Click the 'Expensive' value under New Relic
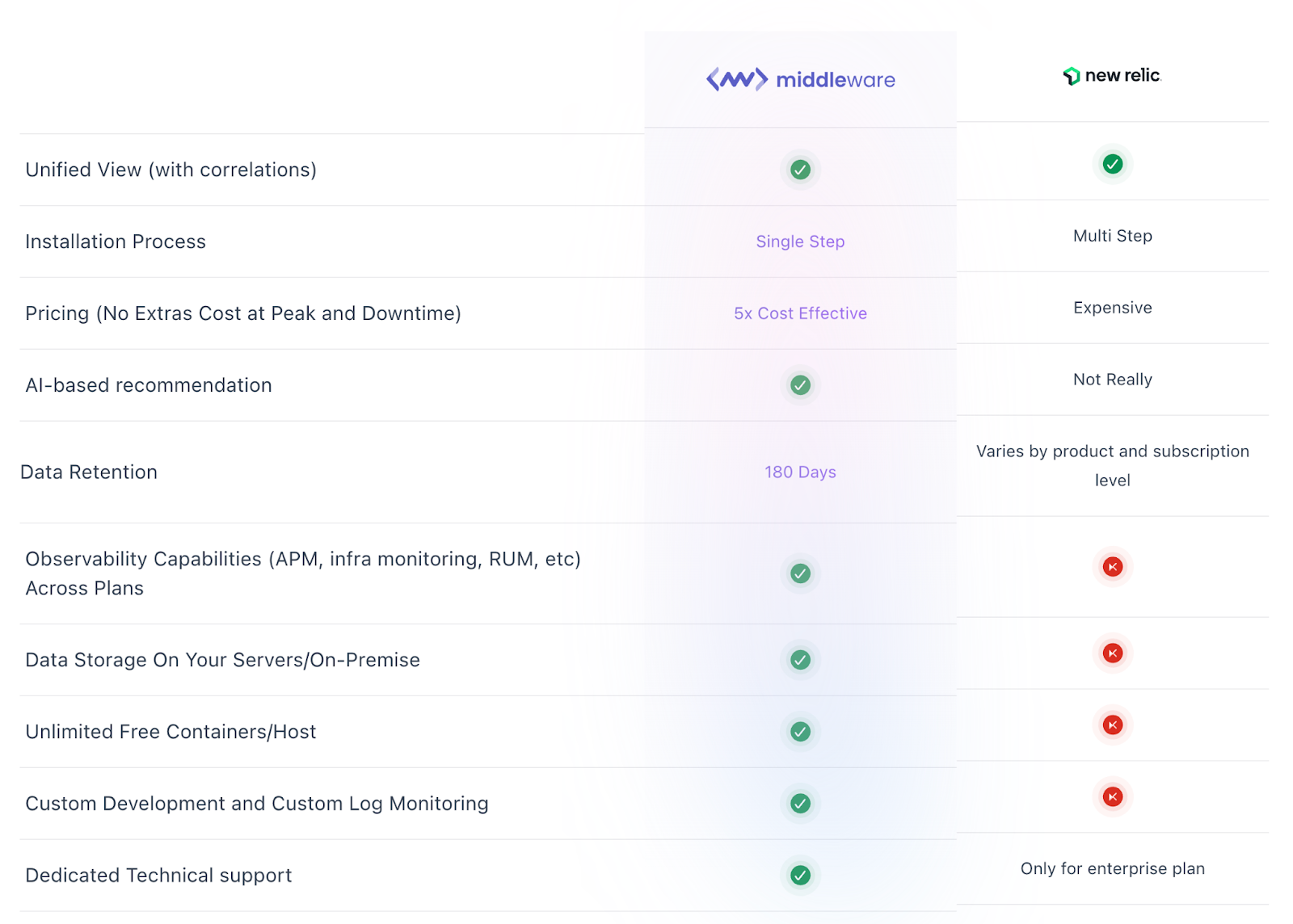This screenshot has height=924, width=1293. [1113, 308]
